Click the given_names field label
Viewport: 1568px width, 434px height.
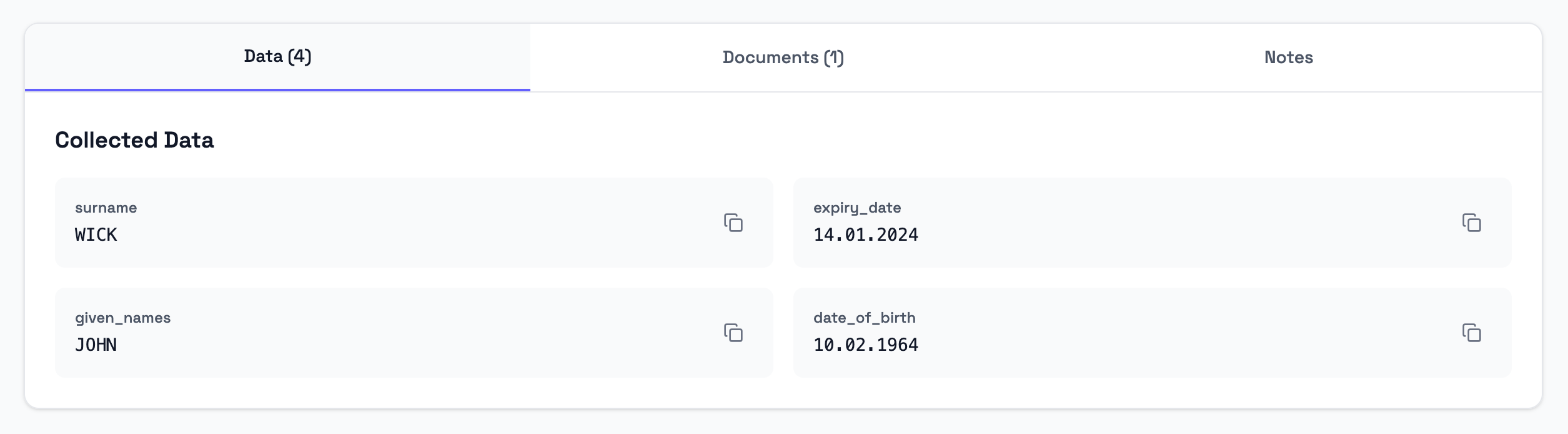coord(123,318)
